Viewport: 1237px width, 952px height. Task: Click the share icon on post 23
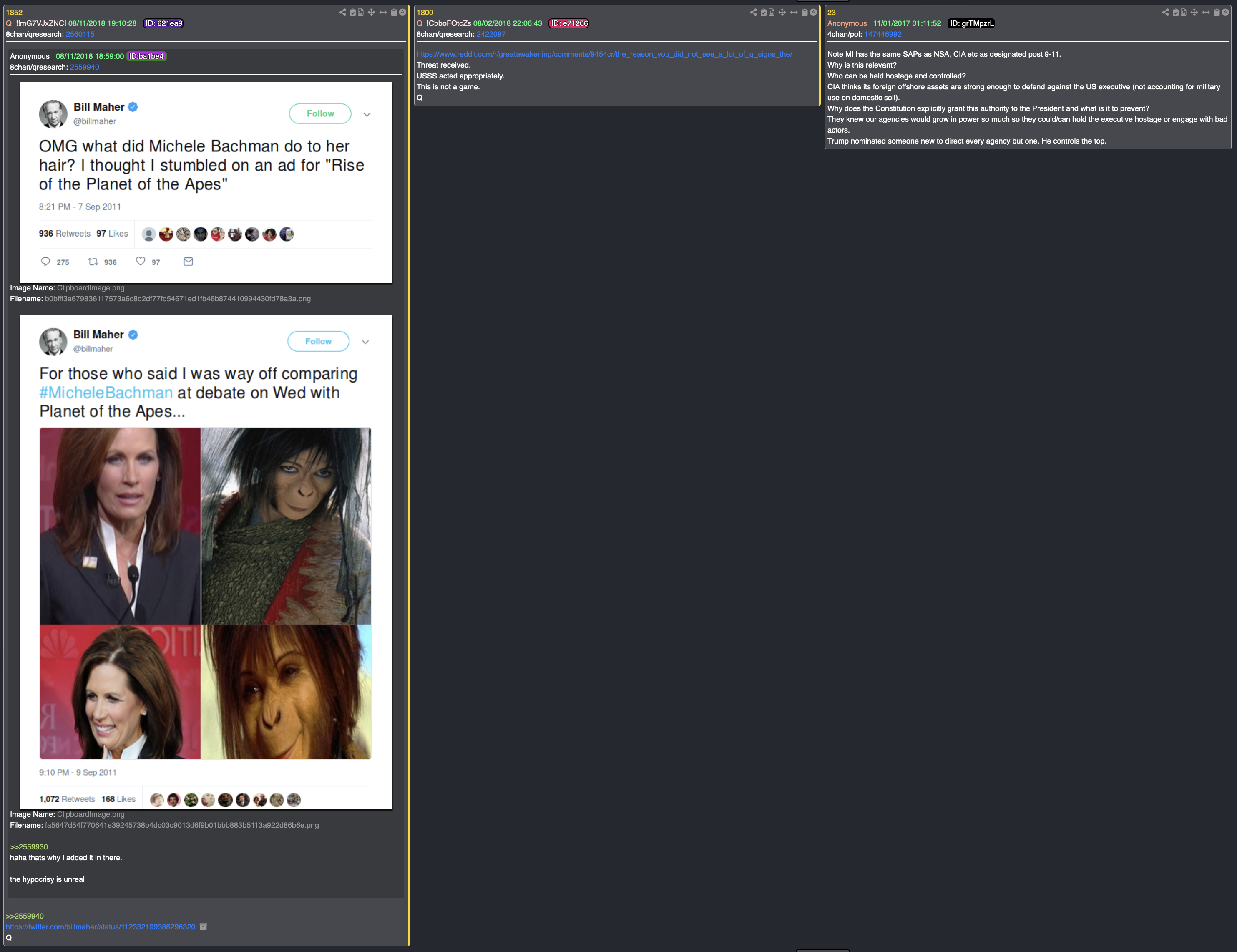tap(1166, 13)
